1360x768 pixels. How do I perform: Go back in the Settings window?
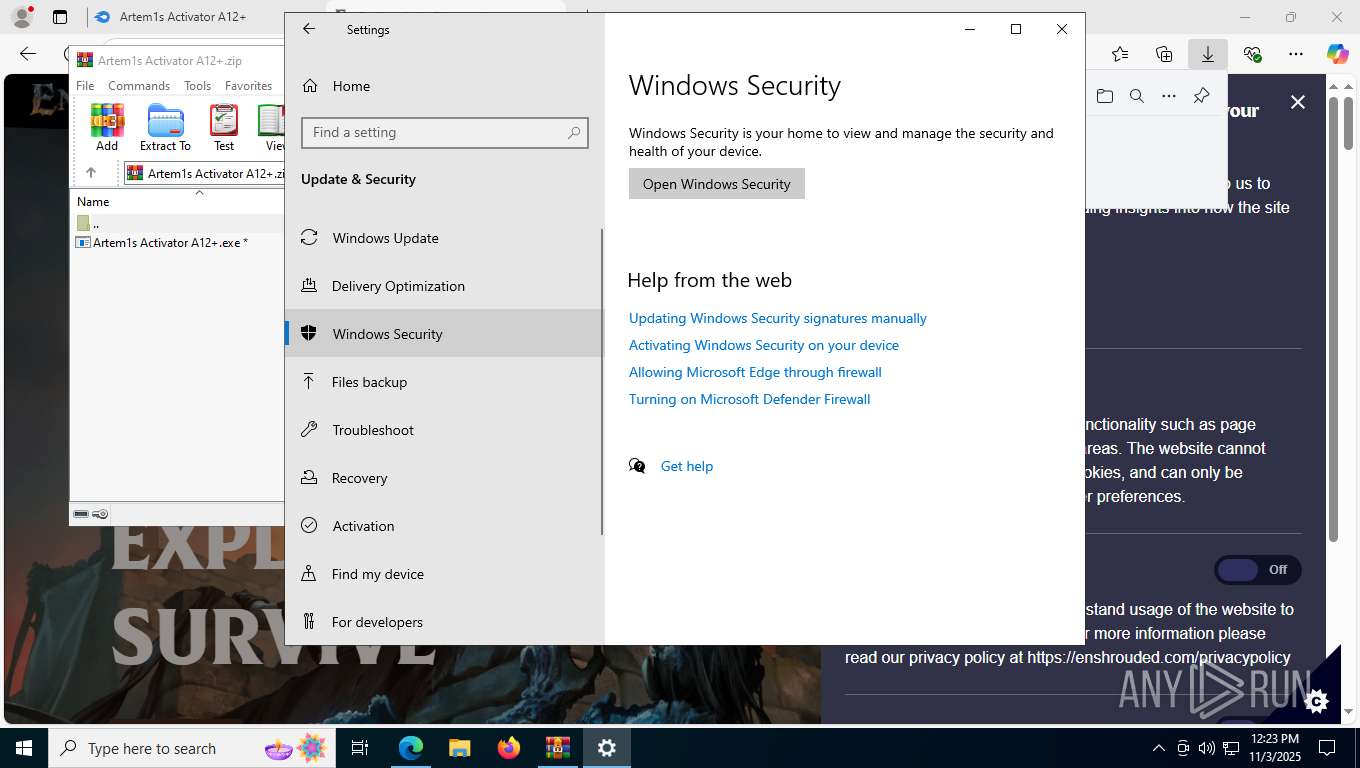pos(309,29)
